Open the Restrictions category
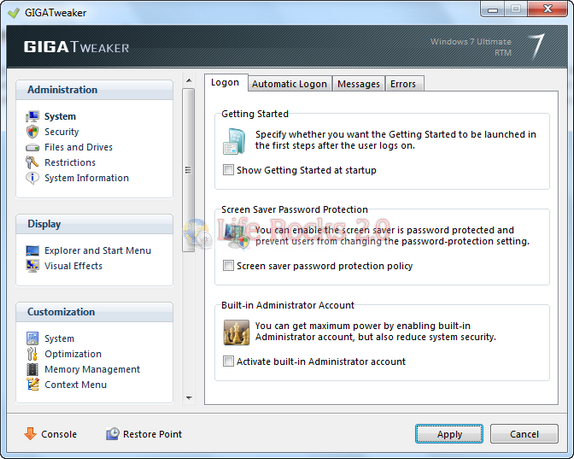Viewport: 574px width, 459px height. [70, 163]
